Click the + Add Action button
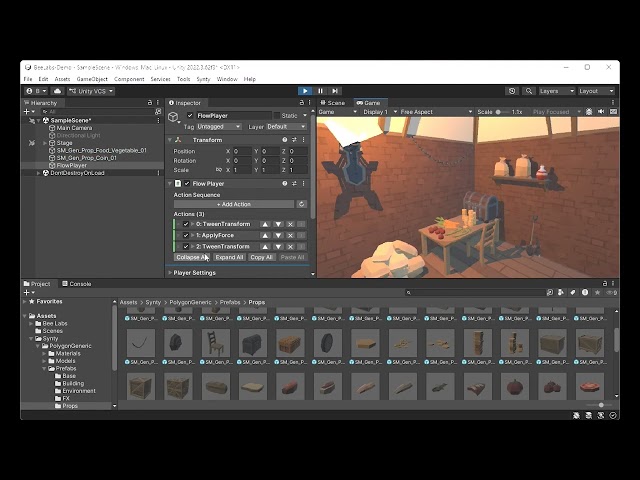The height and width of the screenshot is (480, 640). click(x=234, y=204)
